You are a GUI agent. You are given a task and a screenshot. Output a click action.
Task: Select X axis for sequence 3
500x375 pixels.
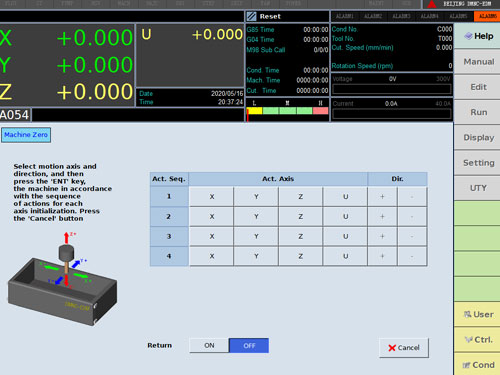[212, 236]
